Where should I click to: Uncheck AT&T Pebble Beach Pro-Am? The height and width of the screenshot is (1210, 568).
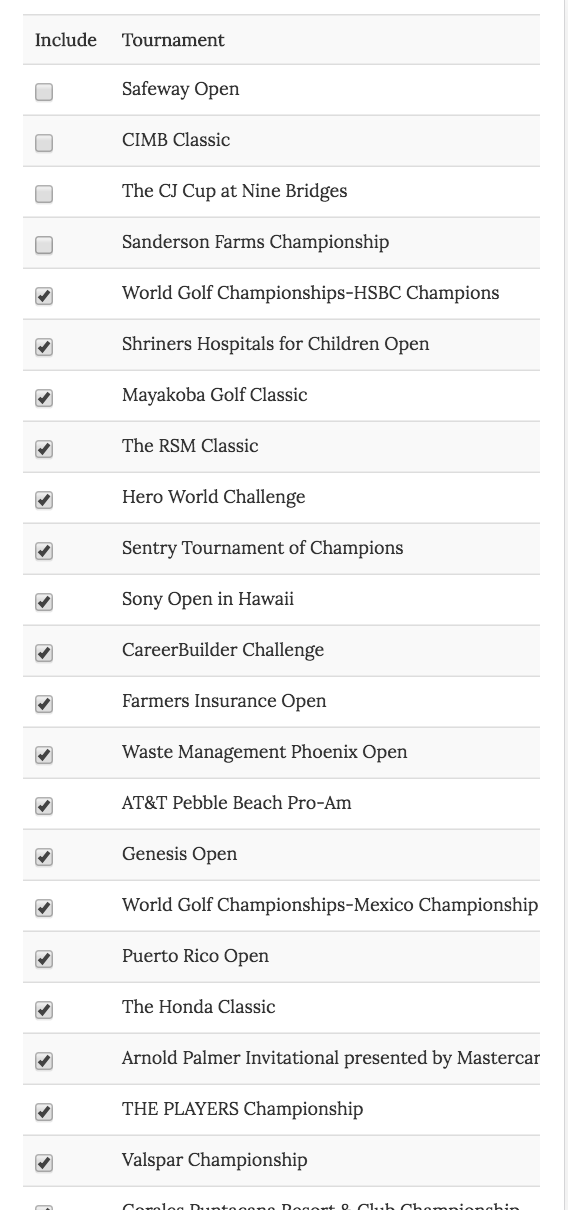click(44, 806)
